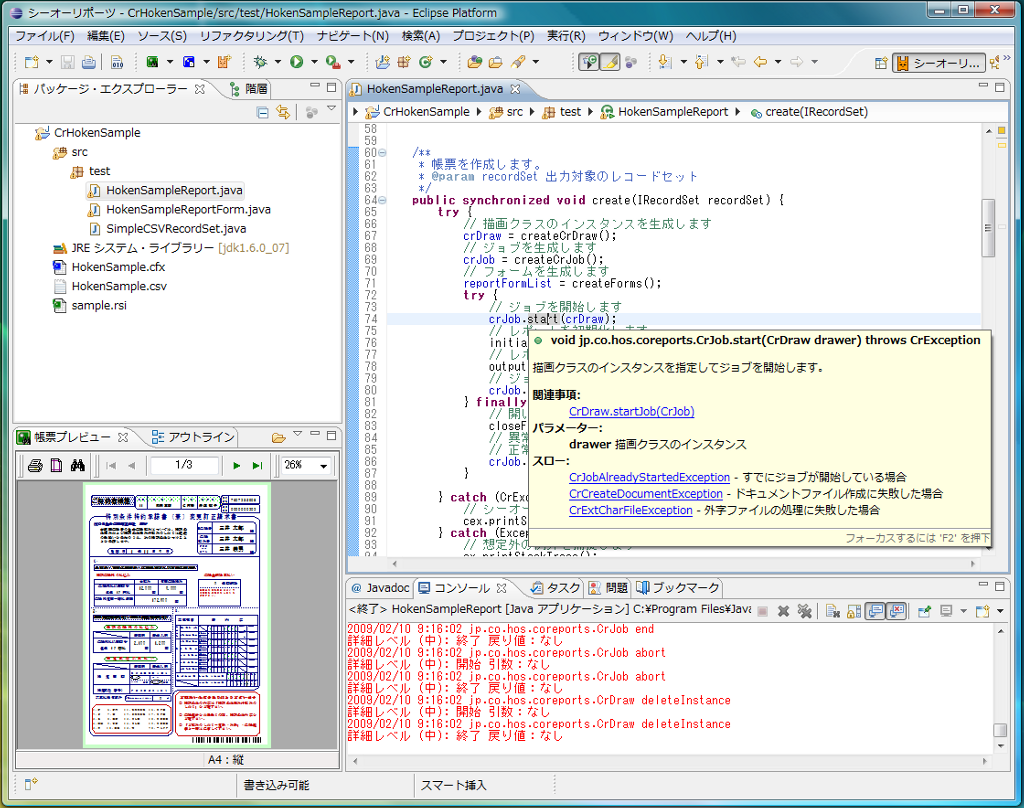Open the ファイル(F) menu
Screen dimensions: 1024x808
point(45,36)
